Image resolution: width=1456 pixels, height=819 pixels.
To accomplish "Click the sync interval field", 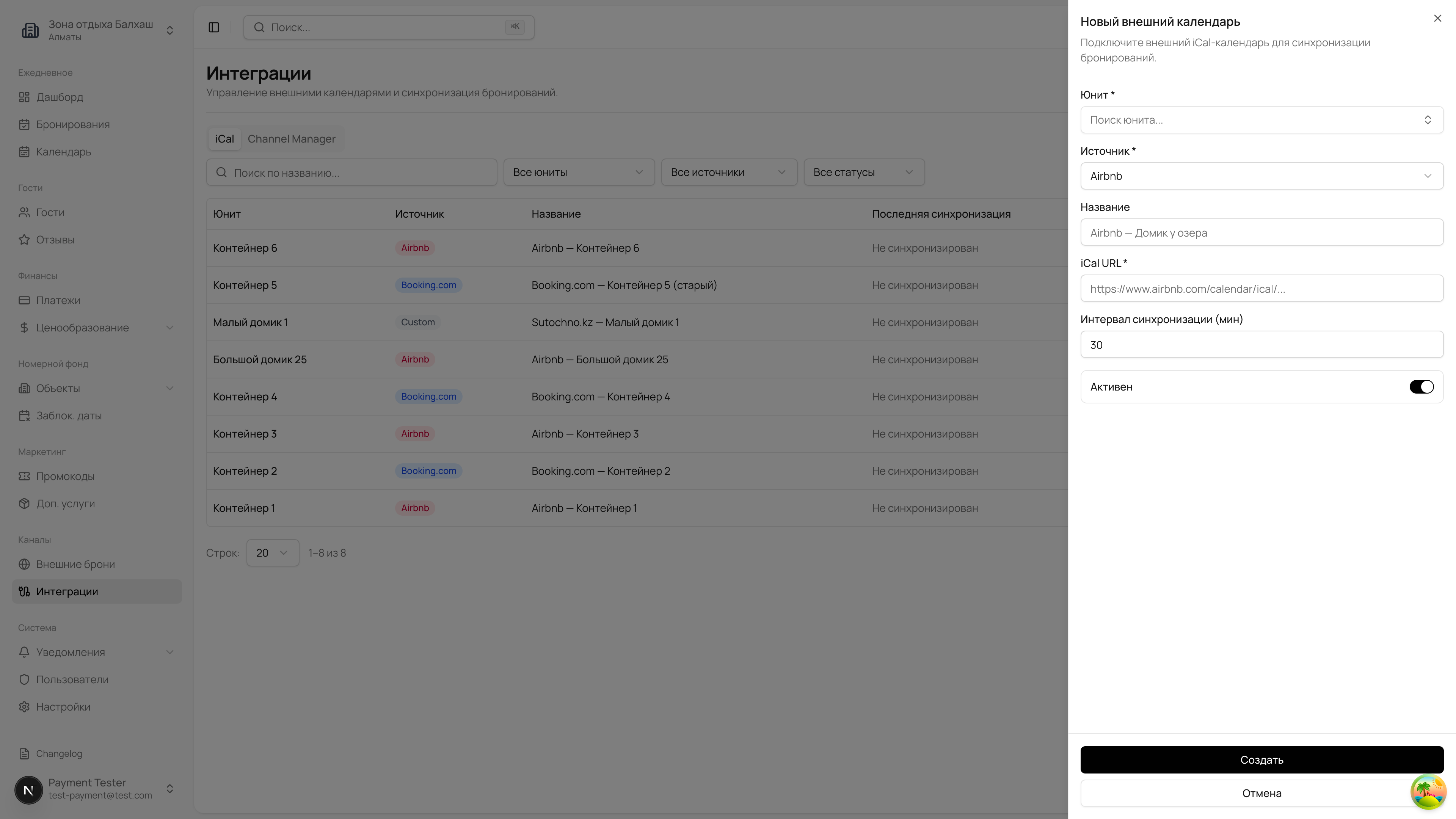I will (1261, 345).
